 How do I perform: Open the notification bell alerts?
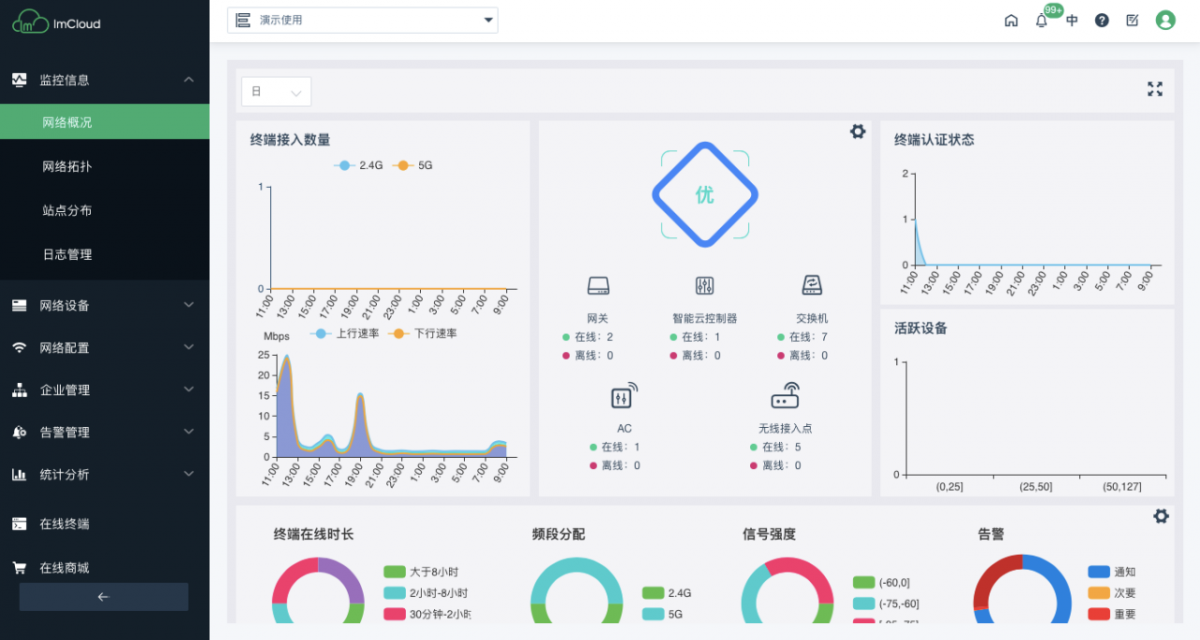point(1041,20)
